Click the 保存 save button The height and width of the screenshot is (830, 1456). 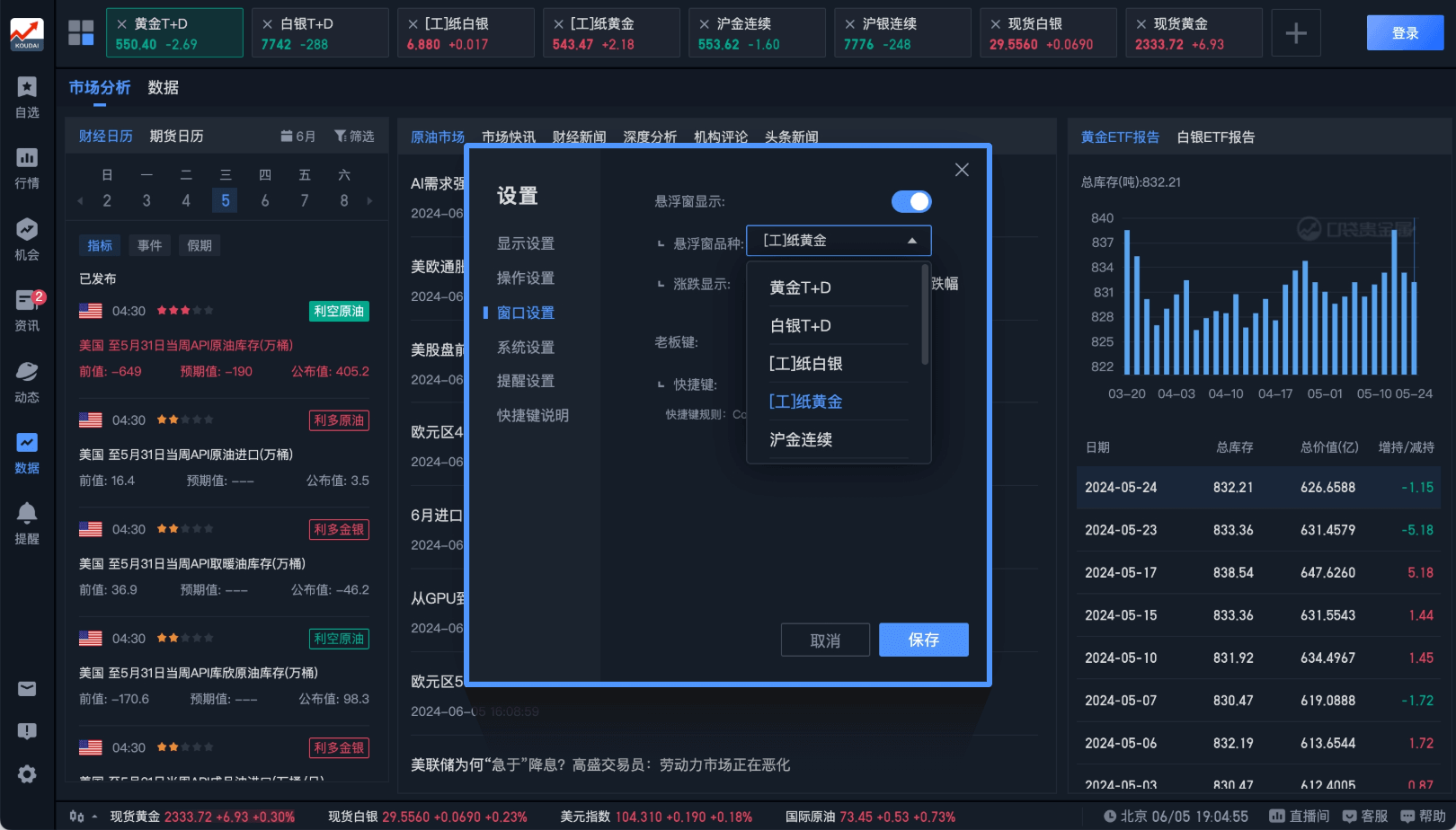(x=923, y=640)
